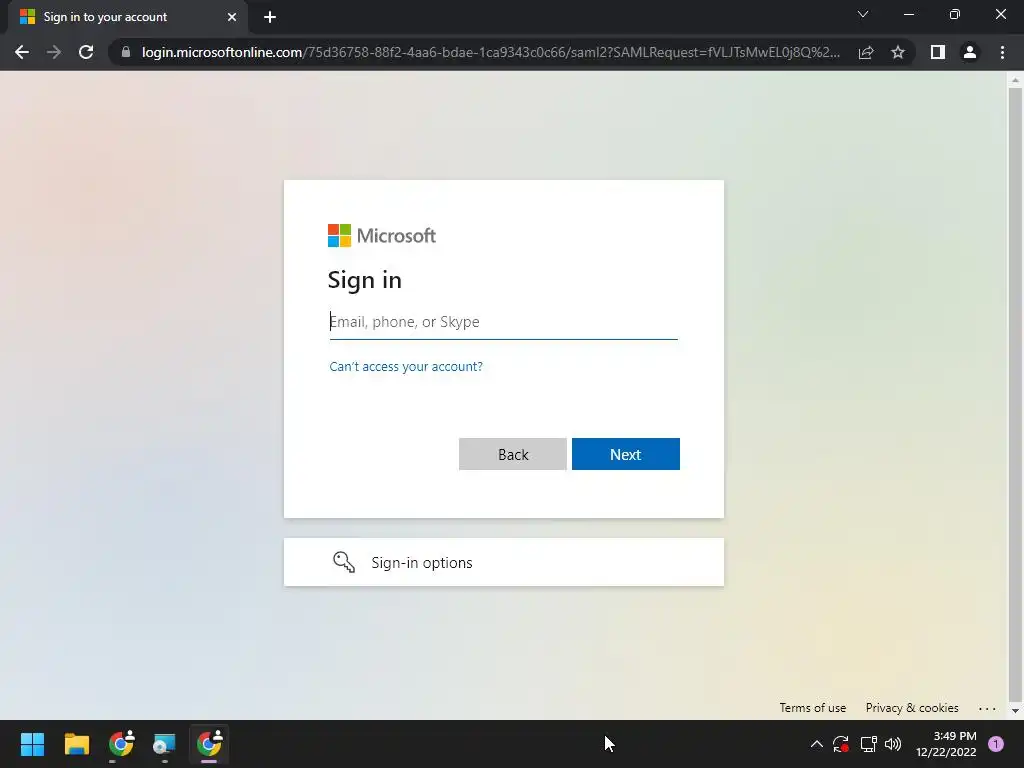Restore down the Chrome window
Screen dimensions: 1024x768
pyautogui.click(x=955, y=14)
